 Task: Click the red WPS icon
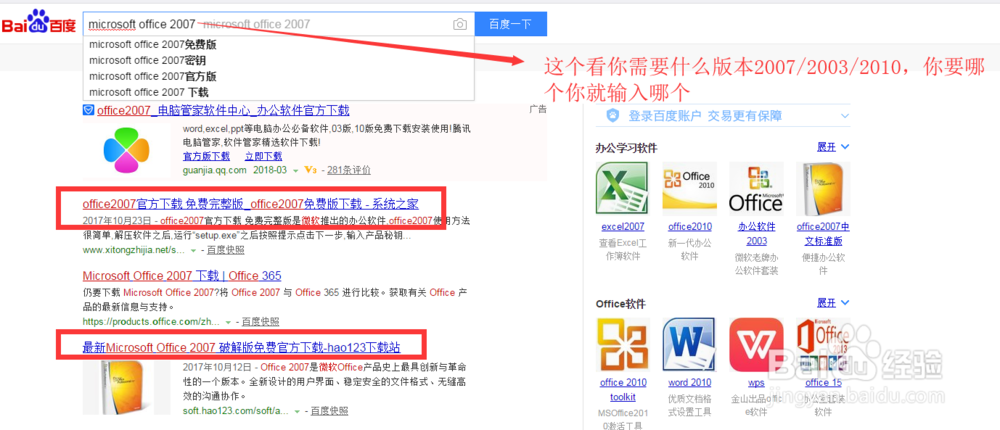pyautogui.click(x=756, y=345)
